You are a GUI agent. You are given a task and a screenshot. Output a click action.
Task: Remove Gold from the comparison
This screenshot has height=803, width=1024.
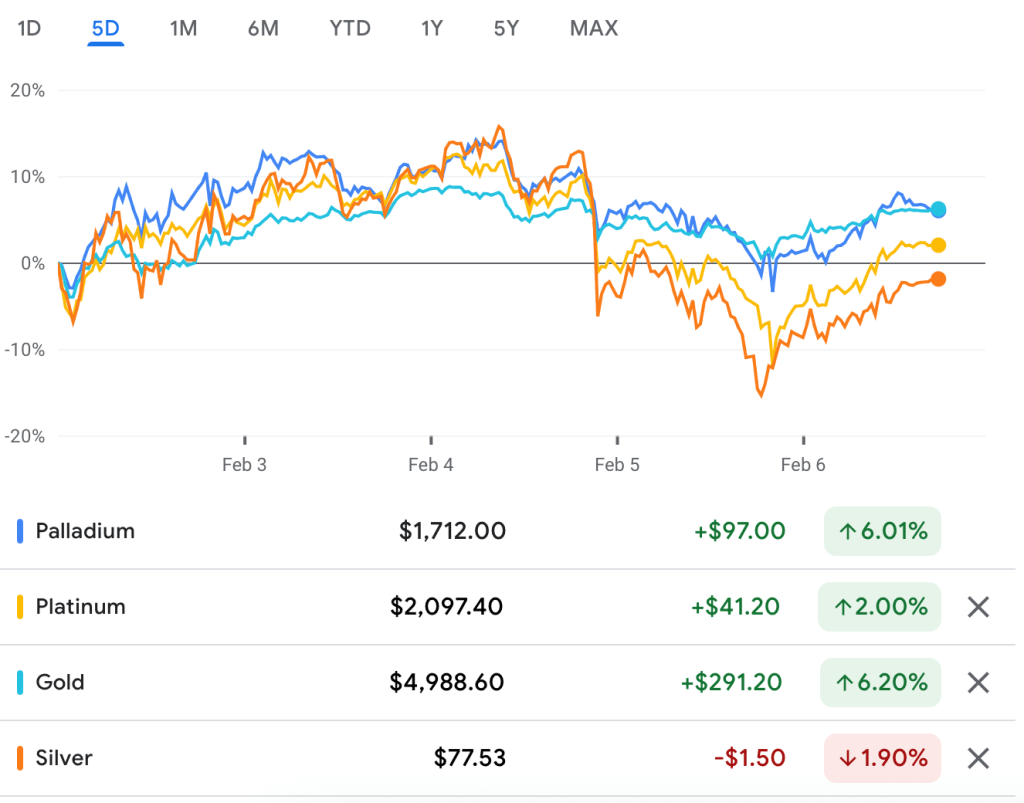tap(978, 683)
